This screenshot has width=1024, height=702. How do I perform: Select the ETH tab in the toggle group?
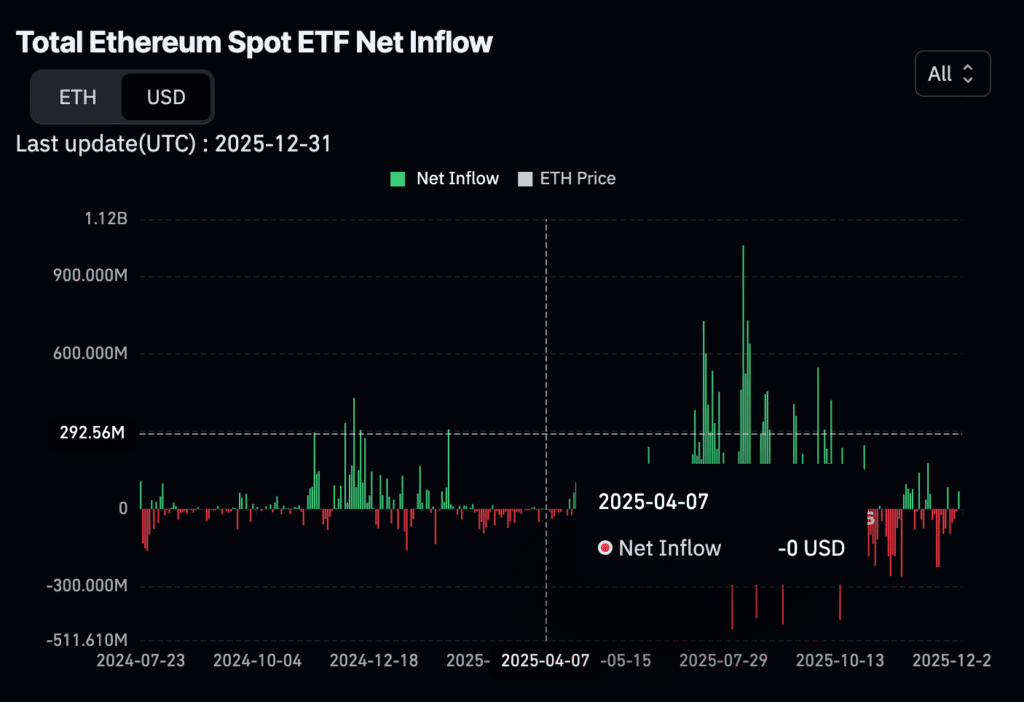pos(78,97)
